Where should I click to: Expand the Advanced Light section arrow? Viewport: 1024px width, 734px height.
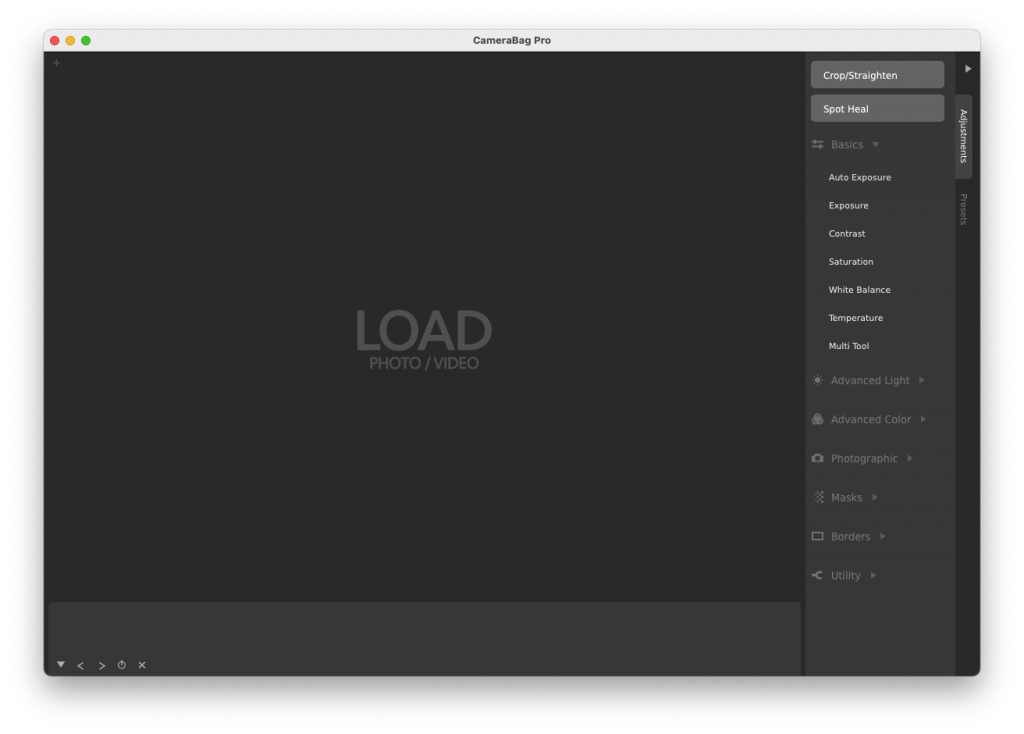[x=921, y=380]
